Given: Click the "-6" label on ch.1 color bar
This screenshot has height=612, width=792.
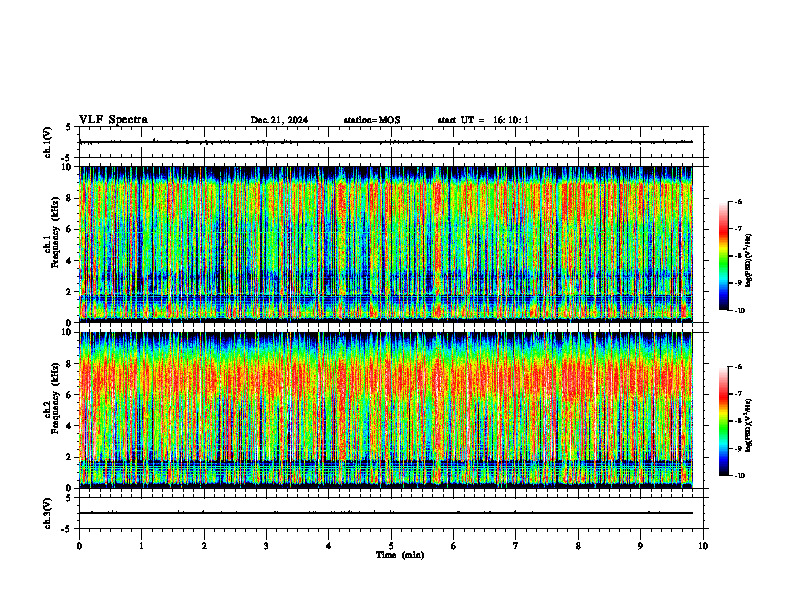Looking at the screenshot, I should (x=738, y=202).
